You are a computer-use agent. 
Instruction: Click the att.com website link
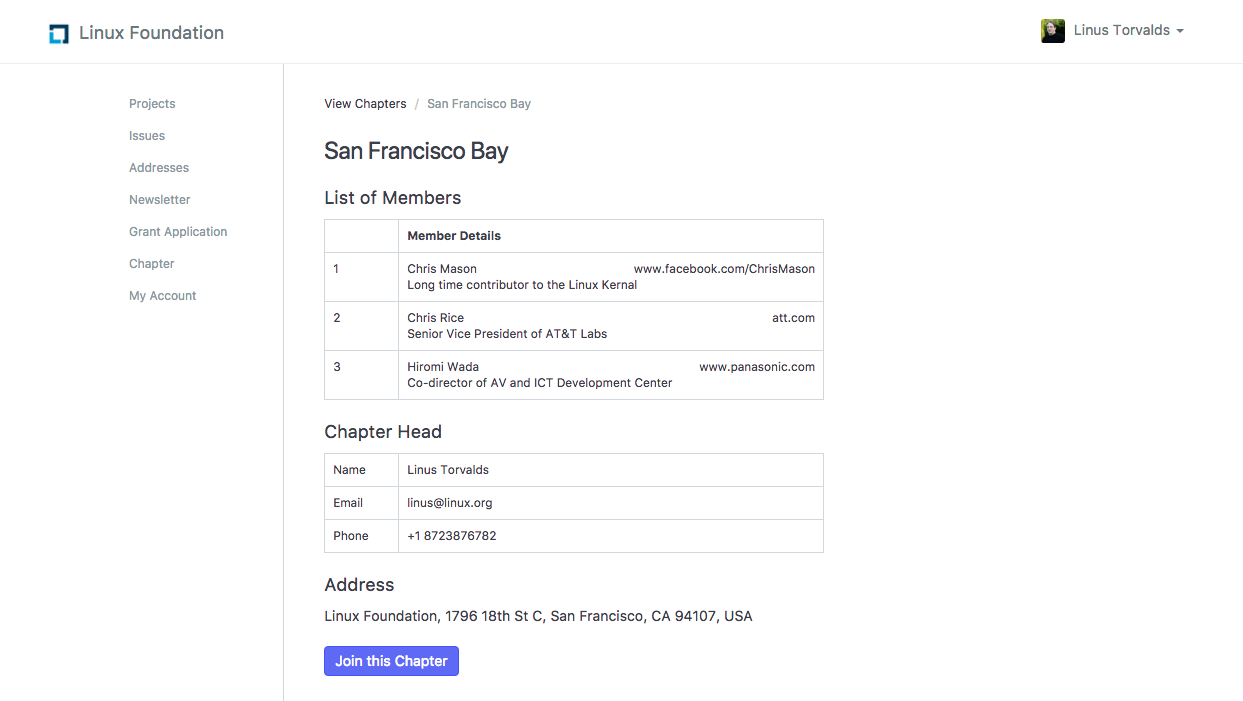click(793, 318)
